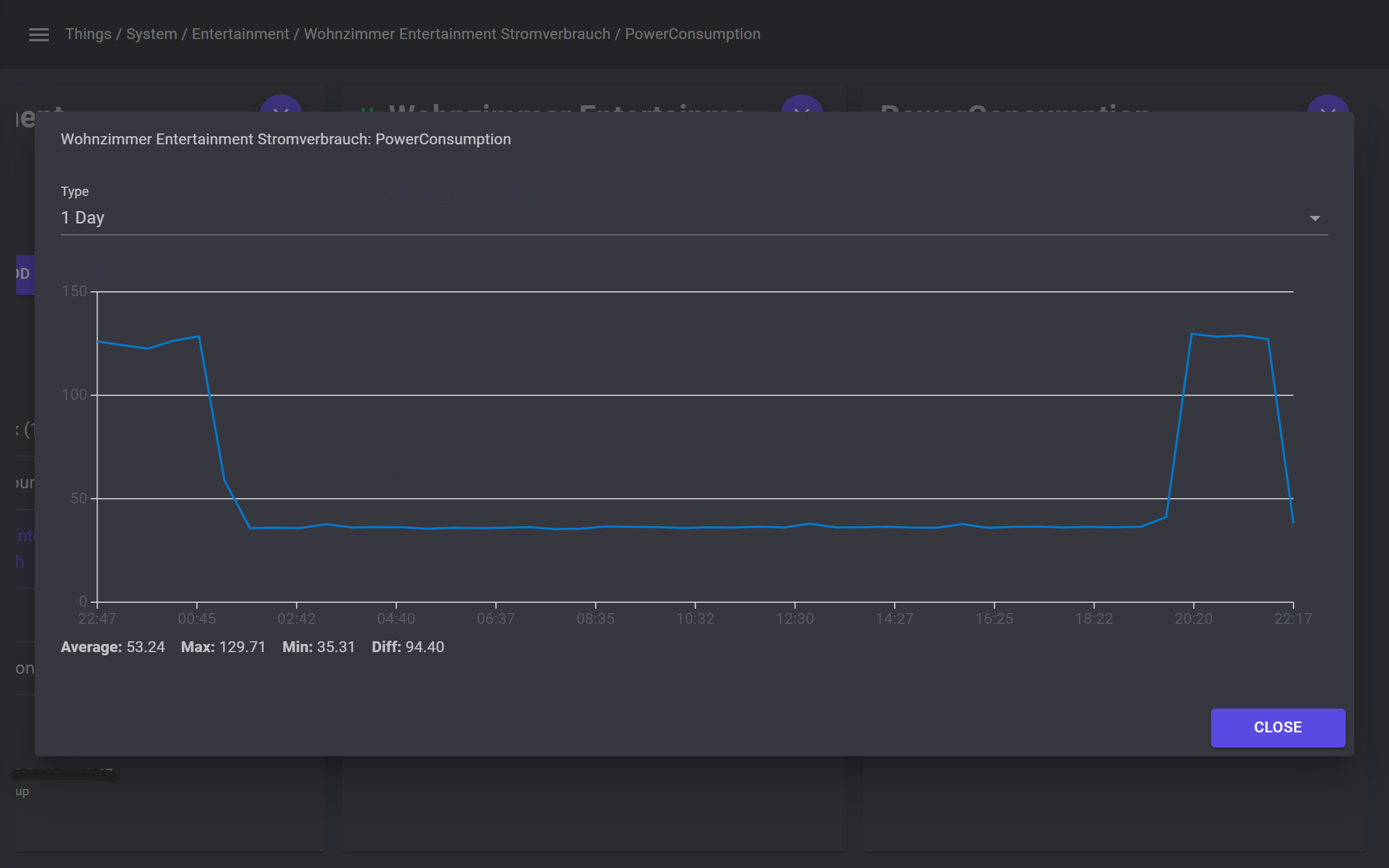Click the 18:22 x-axis label
1389x868 pixels.
(1094, 619)
